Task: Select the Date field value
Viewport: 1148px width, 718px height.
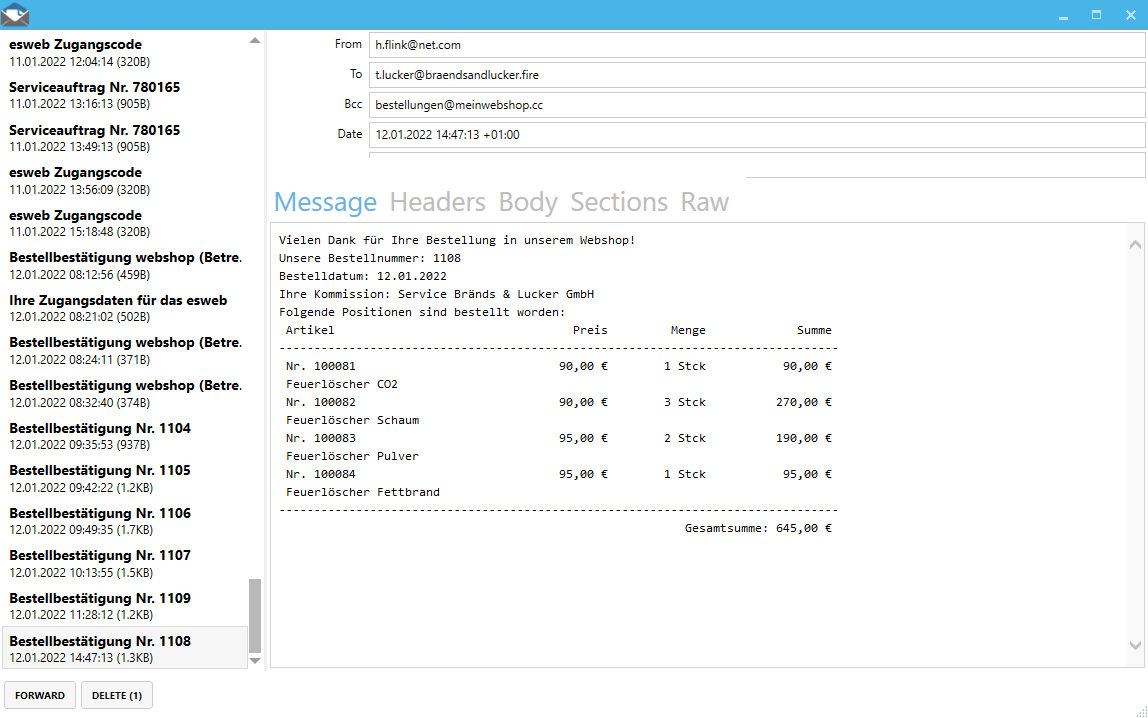Action: pos(756,135)
